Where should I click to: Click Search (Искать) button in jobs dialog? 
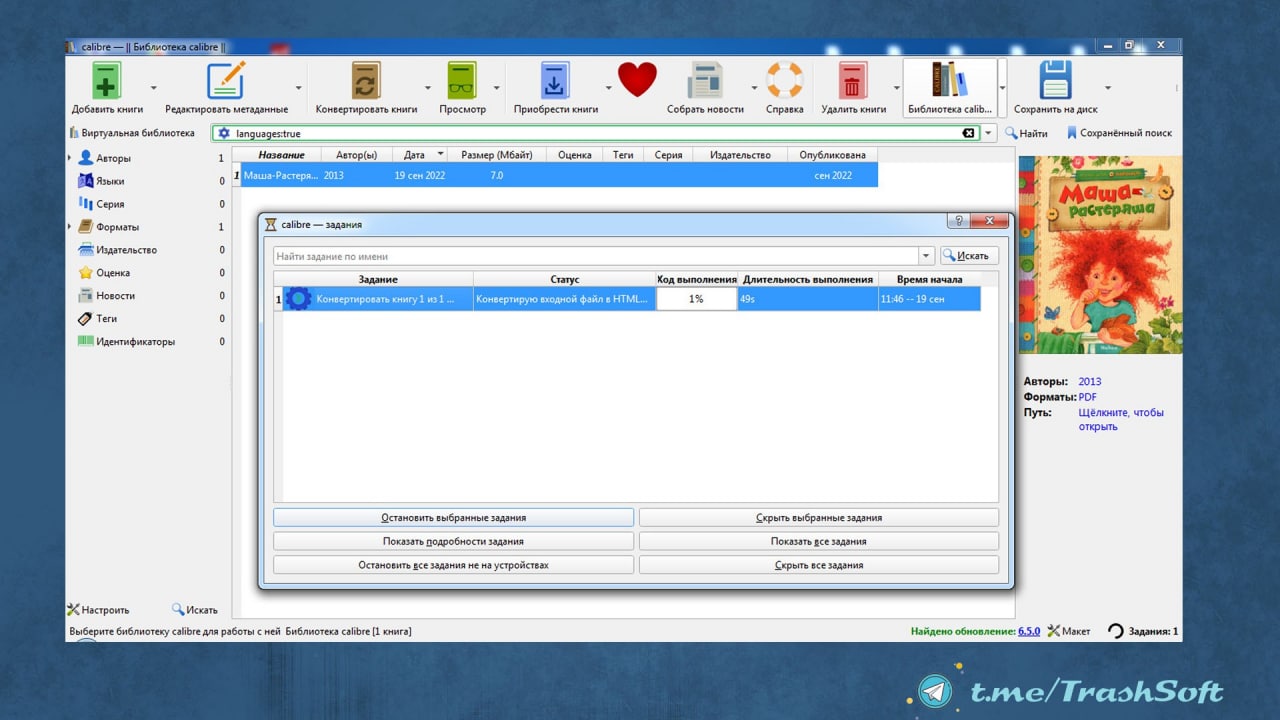[969, 256]
